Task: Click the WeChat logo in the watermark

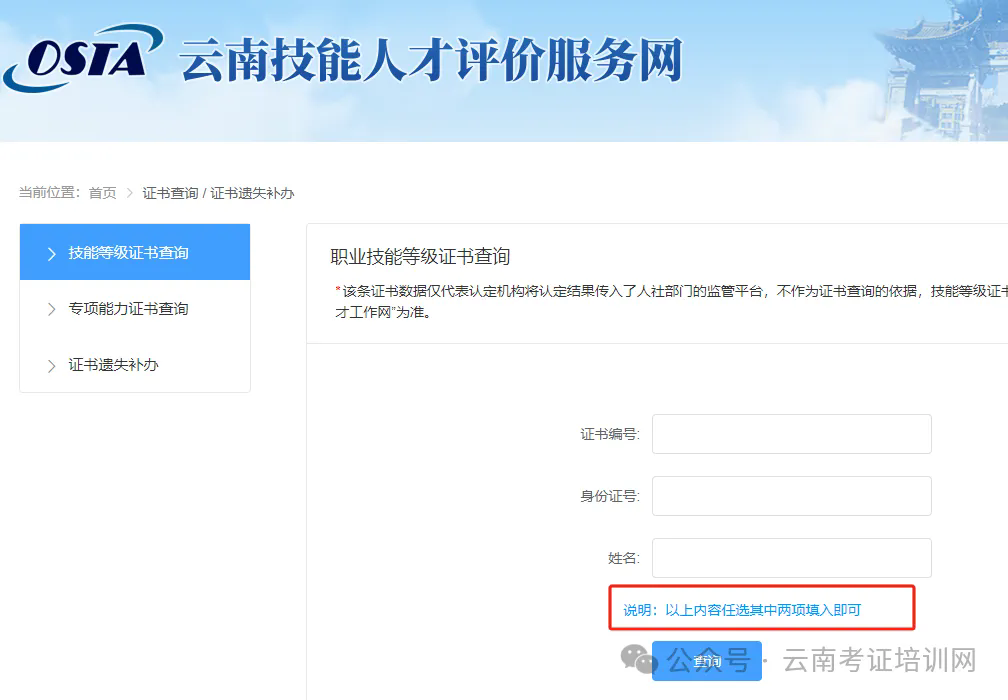Action: pyautogui.click(x=639, y=659)
